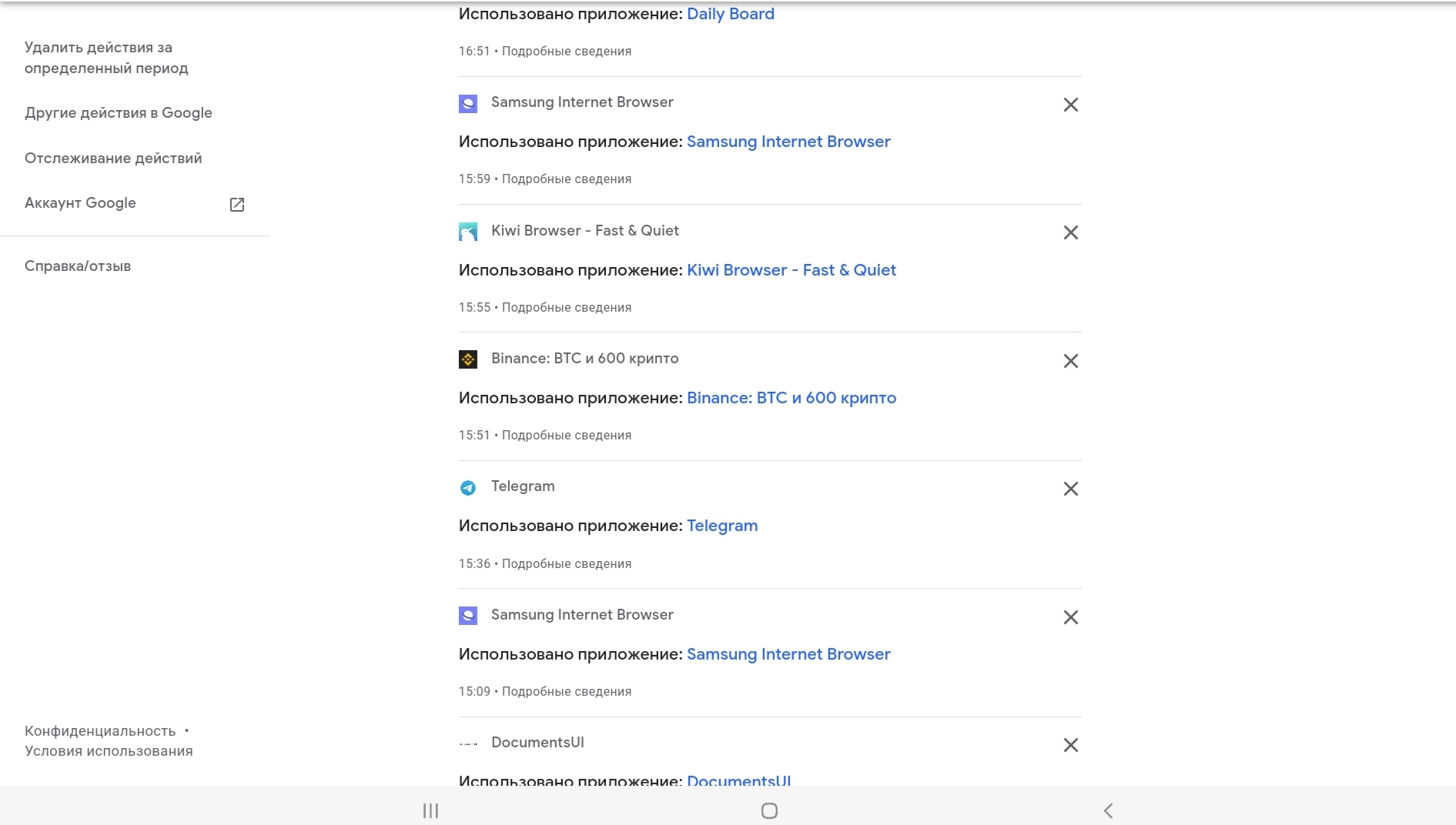The width and height of the screenshot is (1456, 825).
Task: Open Подробные сведения for 15:51 Binance entry
Action: [x=567, y=436]
